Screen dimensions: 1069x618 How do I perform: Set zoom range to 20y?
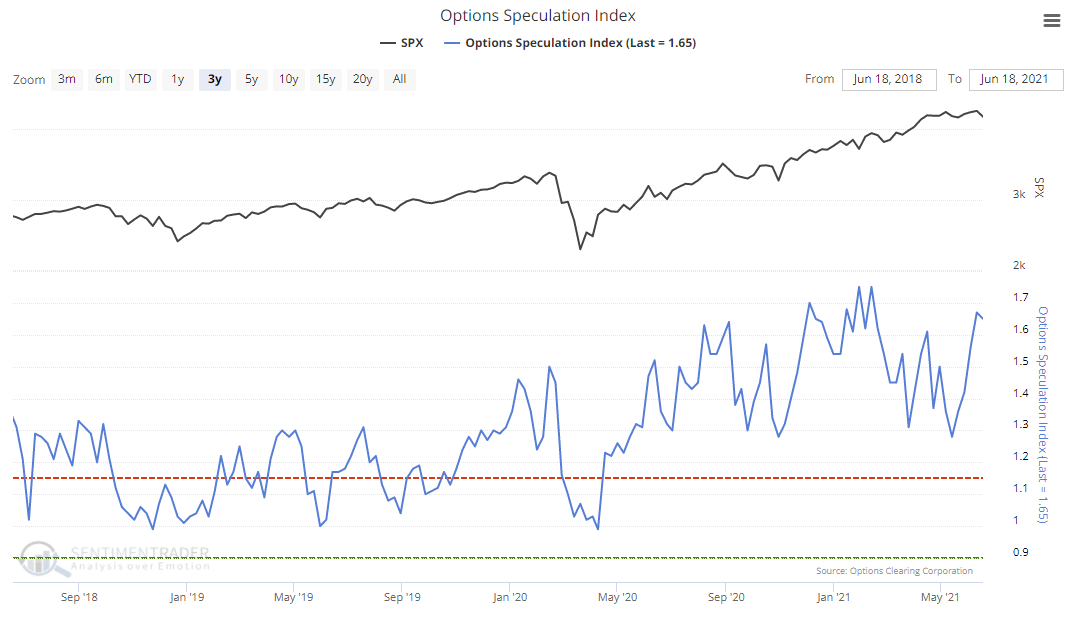click(363, 79)
